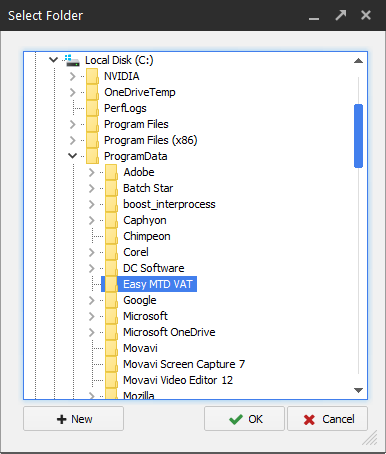Click the Batch Star folder icon
Screen dimensions: 386x454
click(111, 188)
